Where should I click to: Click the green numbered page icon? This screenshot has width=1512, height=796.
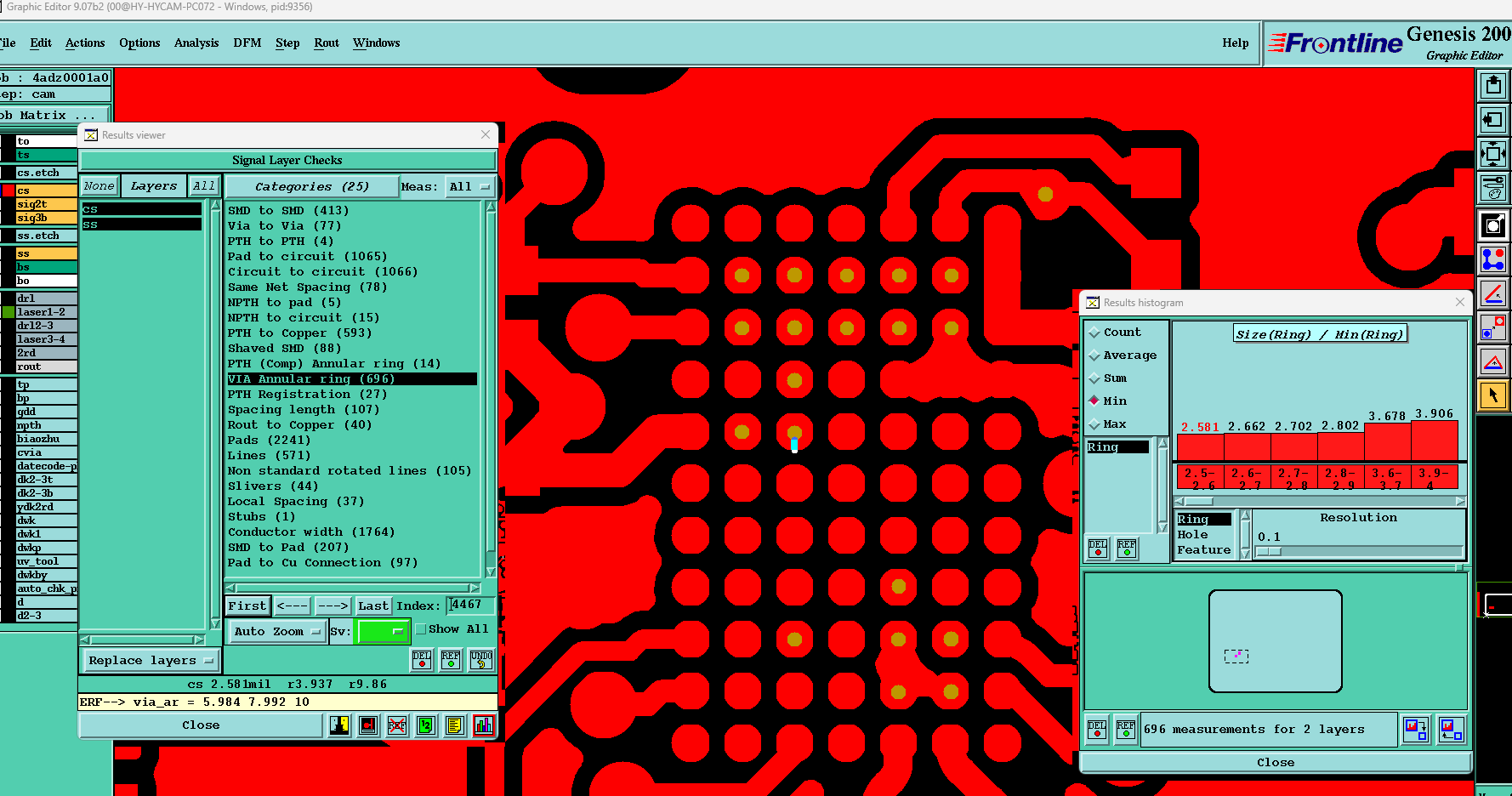[x=426, y=725]
